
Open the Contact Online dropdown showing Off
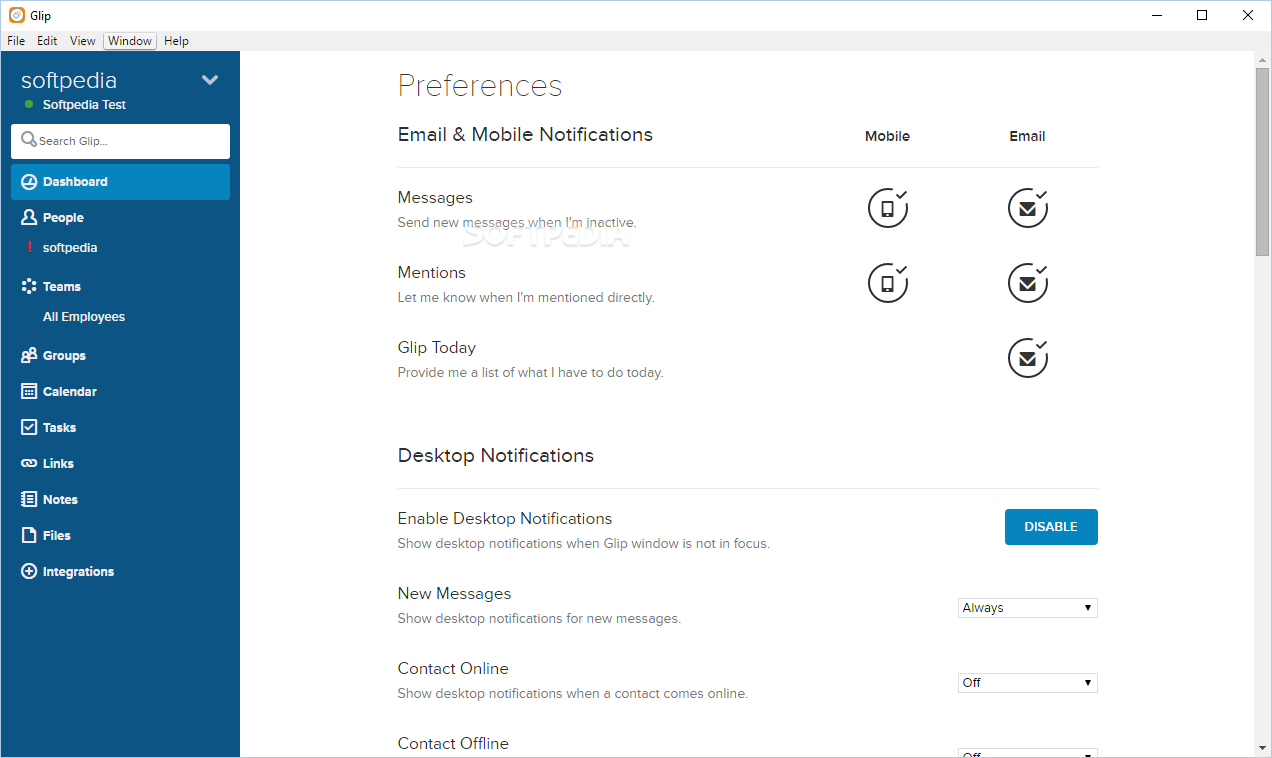click(1028, 683)
